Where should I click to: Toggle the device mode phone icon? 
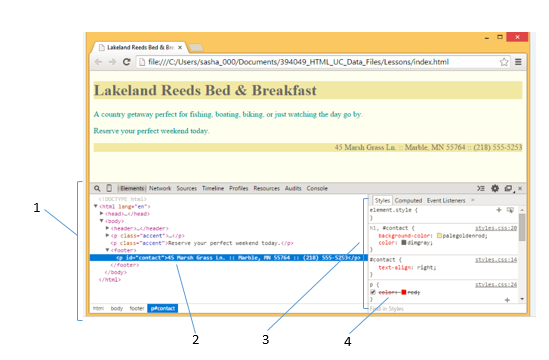(x=109, y=188)
